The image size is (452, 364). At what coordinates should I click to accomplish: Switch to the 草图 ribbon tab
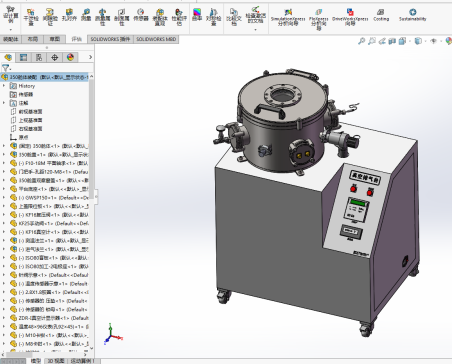55,39
